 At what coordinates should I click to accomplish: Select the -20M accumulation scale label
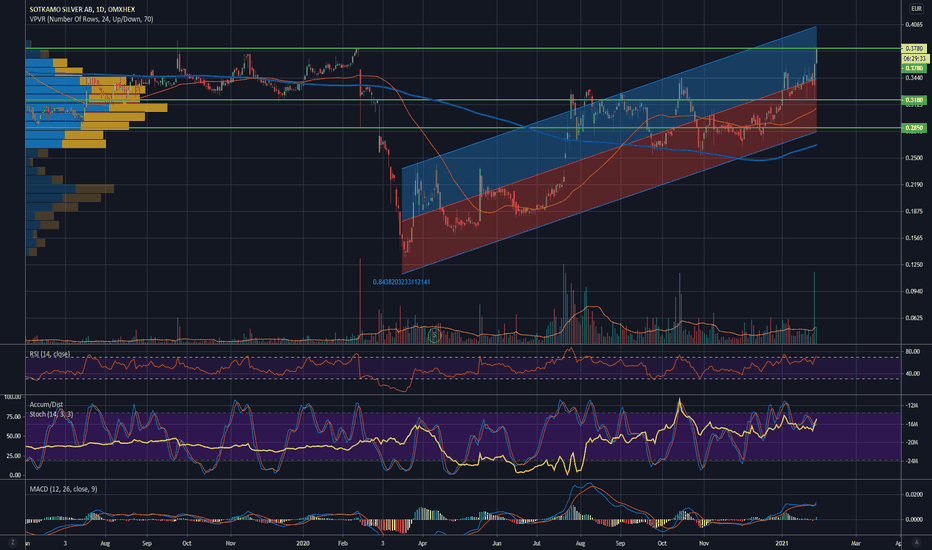pos(912,442)
